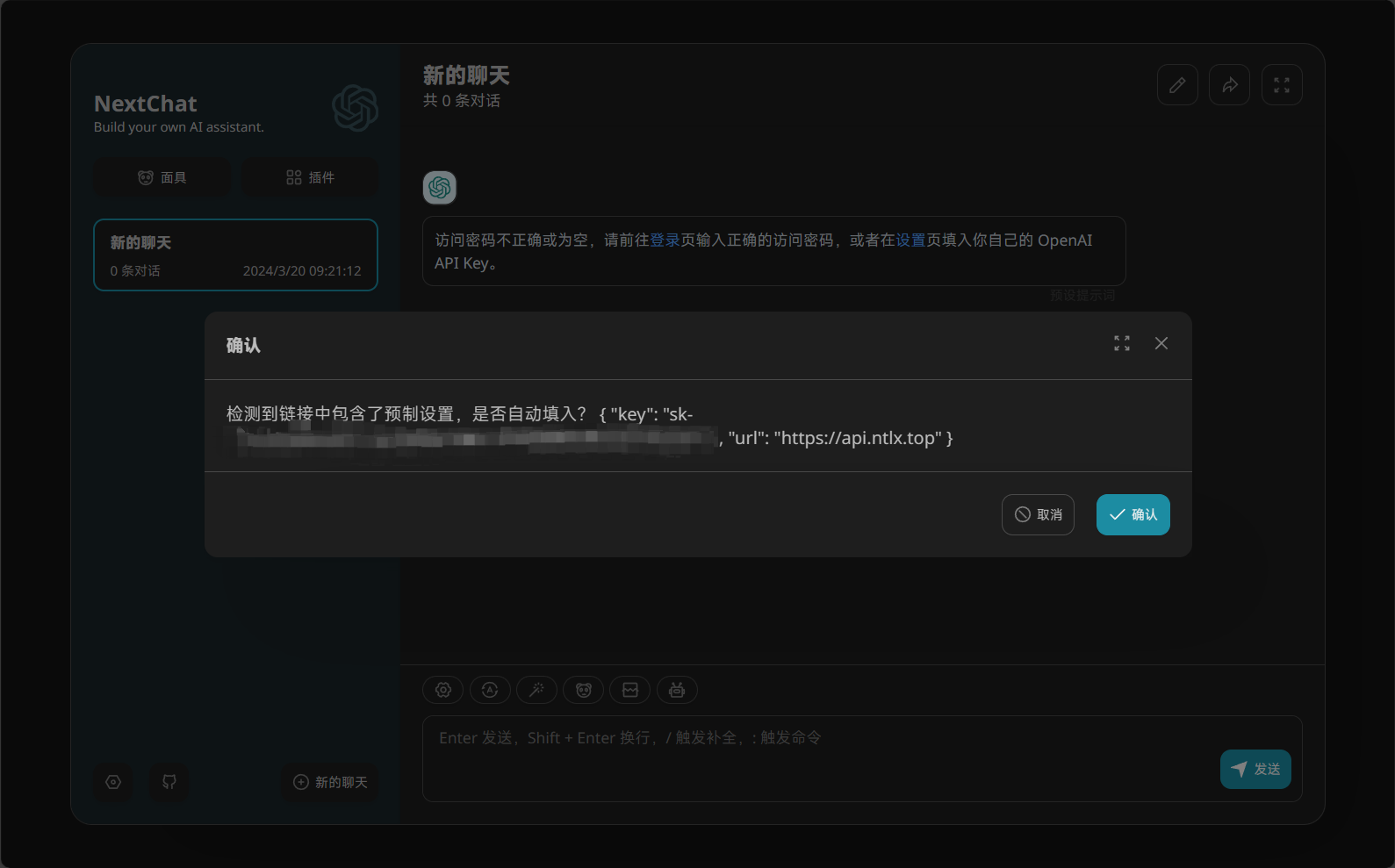Click the 共 0 条对话 subtitle
This screenshot has width=1395, height=868.
pos(462,101)
